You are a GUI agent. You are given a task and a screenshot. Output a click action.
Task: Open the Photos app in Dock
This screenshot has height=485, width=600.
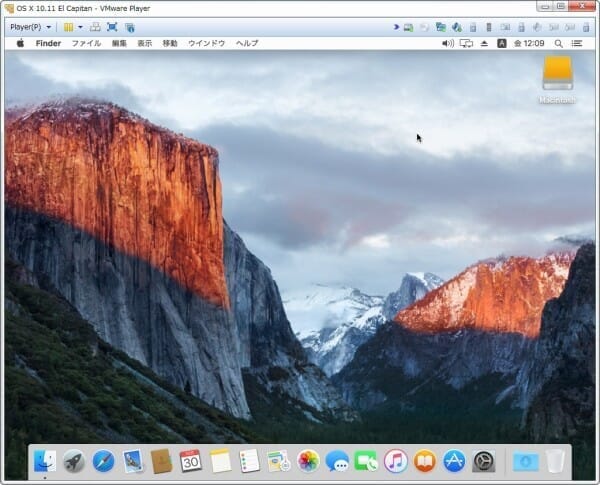point(308,461)
